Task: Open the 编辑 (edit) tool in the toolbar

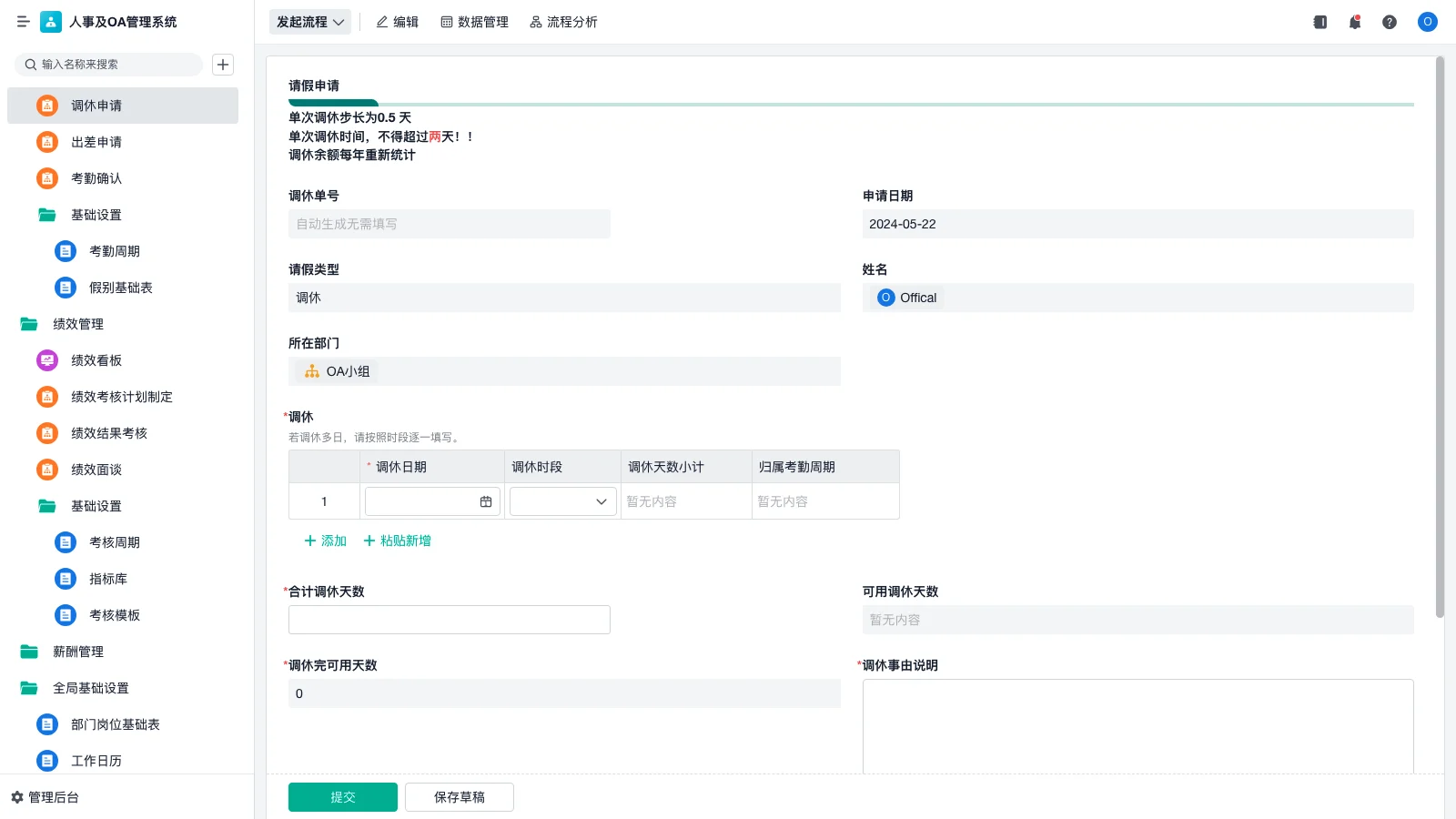Action: pos(397,22)
